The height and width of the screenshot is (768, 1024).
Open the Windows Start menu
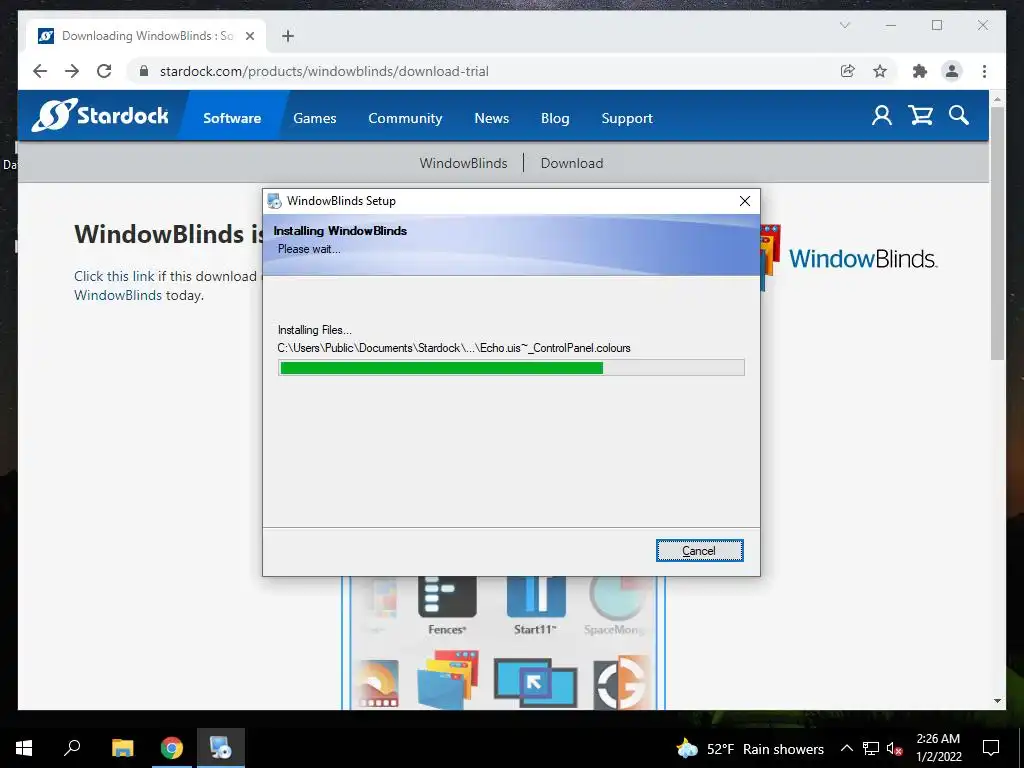(24, 748)
